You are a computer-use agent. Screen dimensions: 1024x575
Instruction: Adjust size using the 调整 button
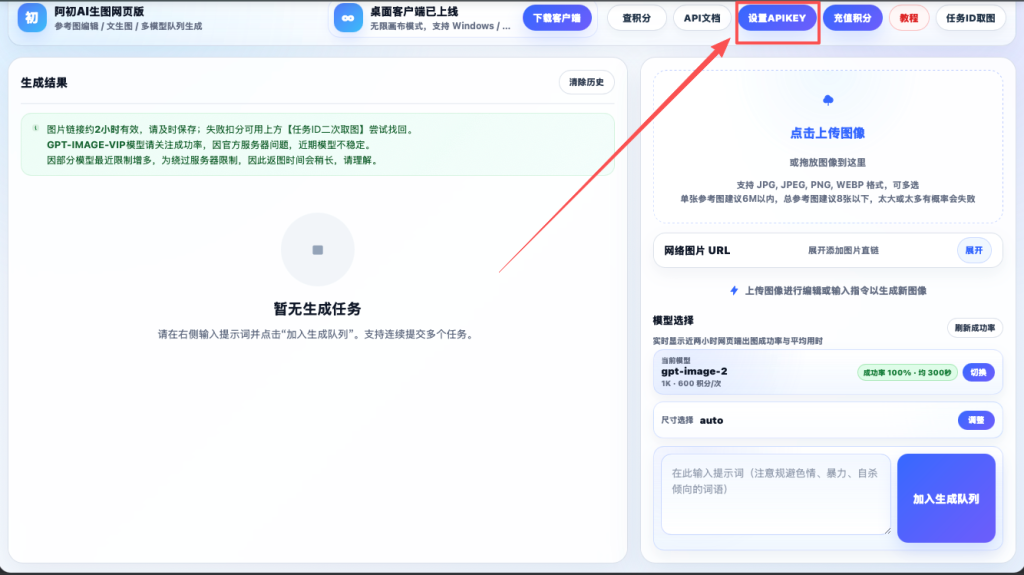(976, 420)
